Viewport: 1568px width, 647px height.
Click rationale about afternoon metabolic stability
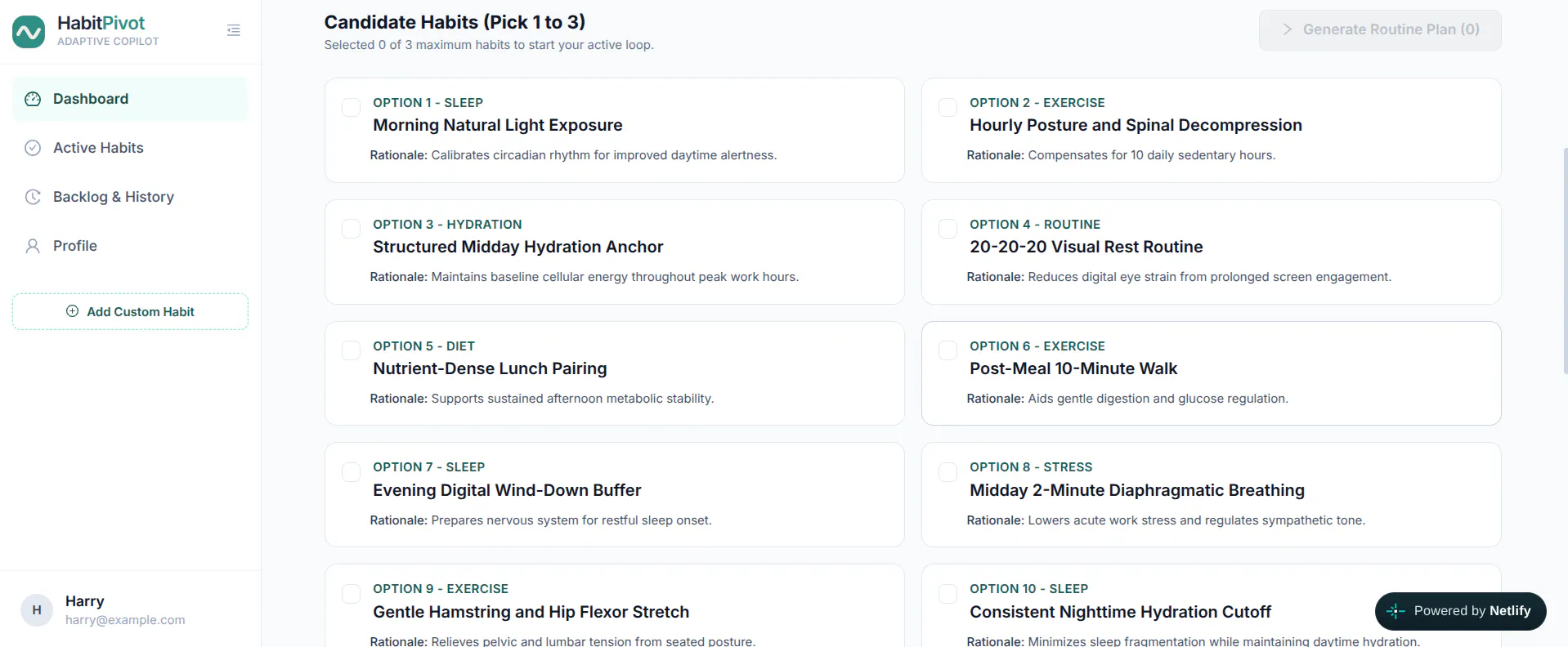coord(542,399)
